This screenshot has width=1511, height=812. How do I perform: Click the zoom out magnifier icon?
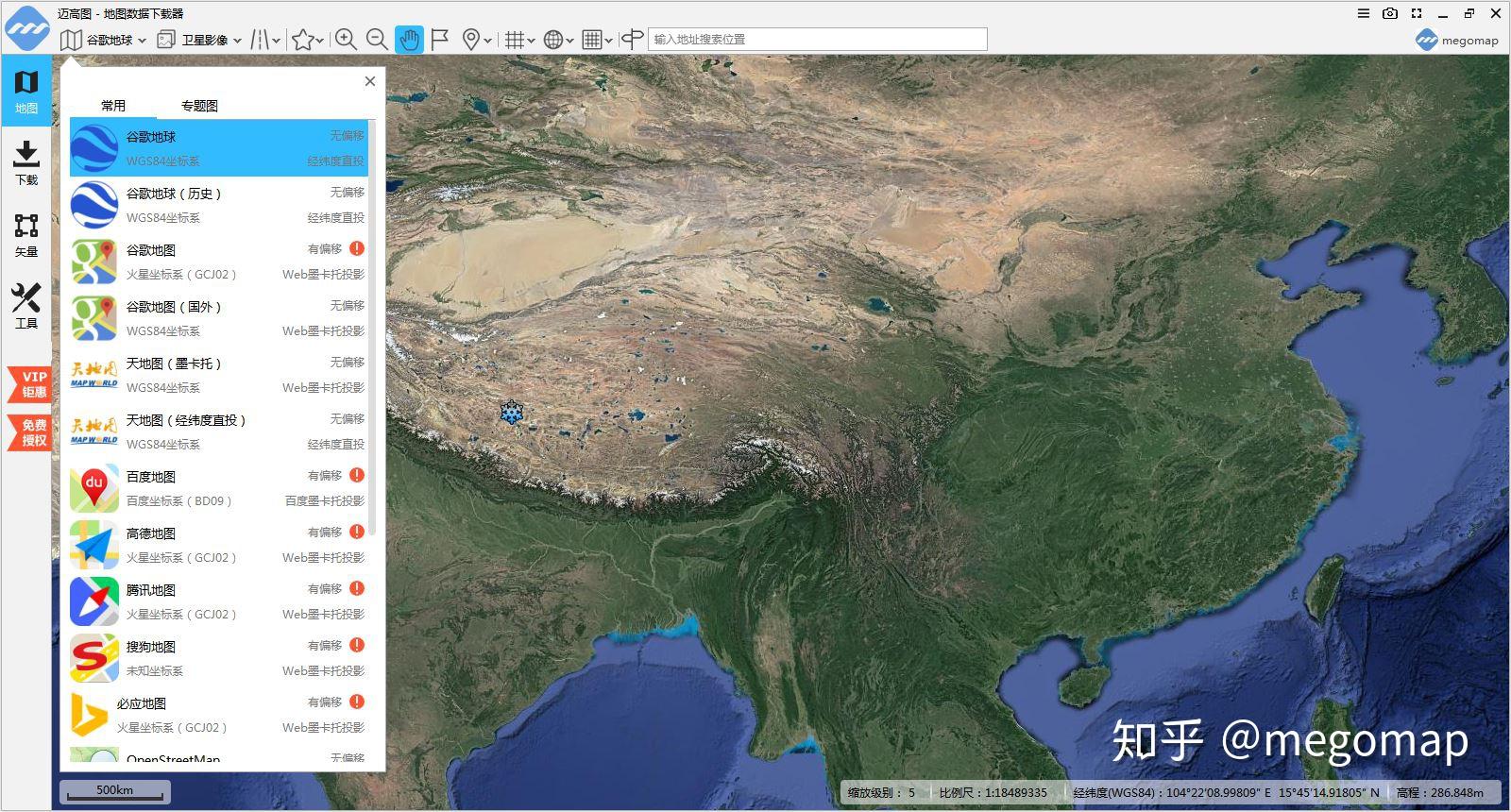(377, 40)
